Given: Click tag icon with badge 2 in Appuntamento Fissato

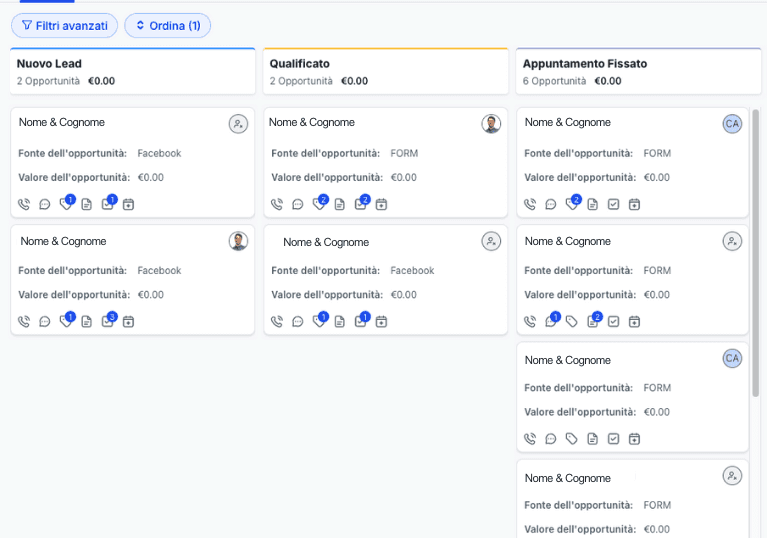Looking at the screenshot, I should (572, 203).
